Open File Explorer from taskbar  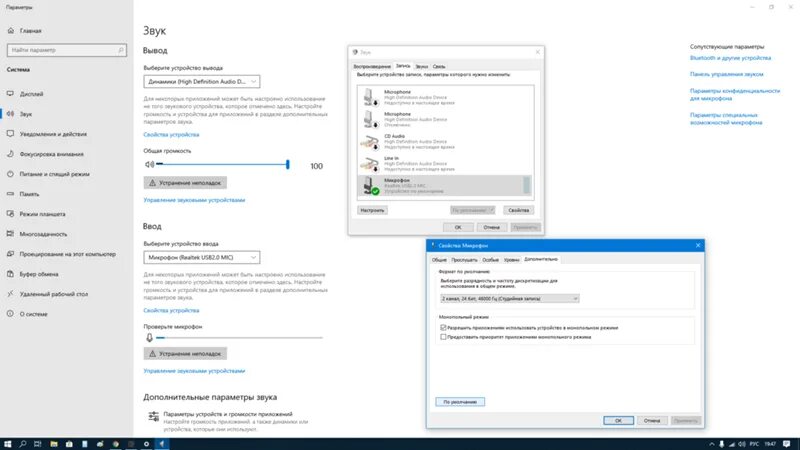(54, 444)
